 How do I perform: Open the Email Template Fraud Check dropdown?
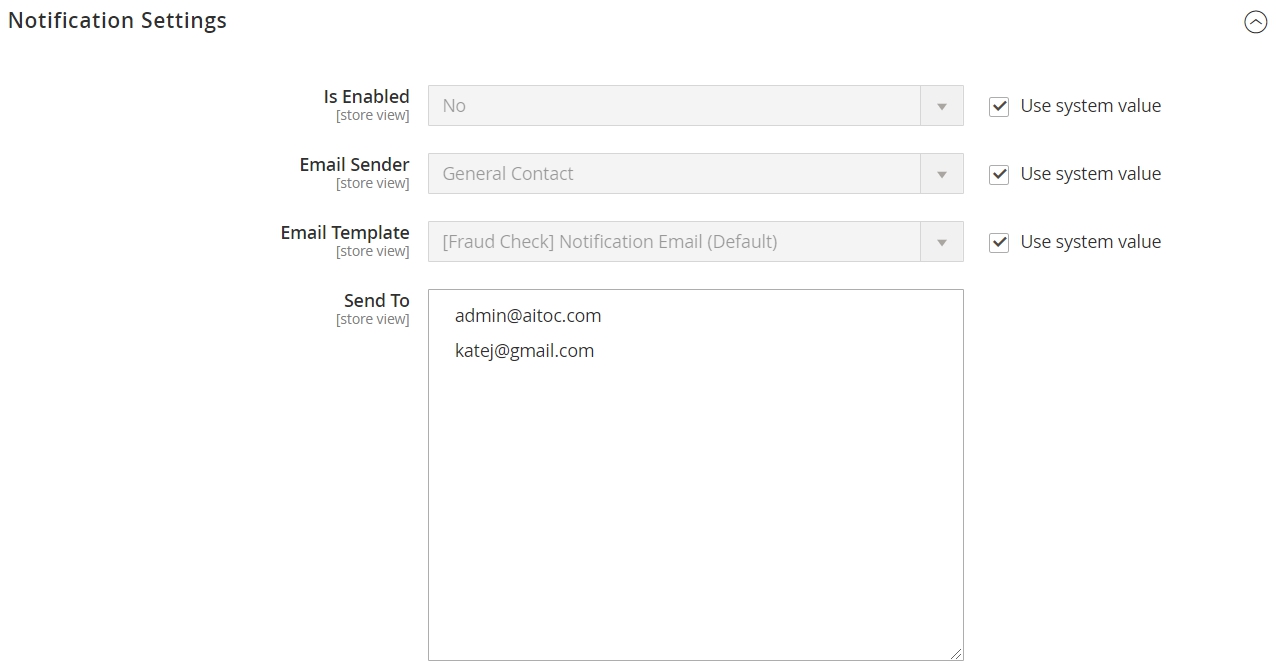coord(695,241)
